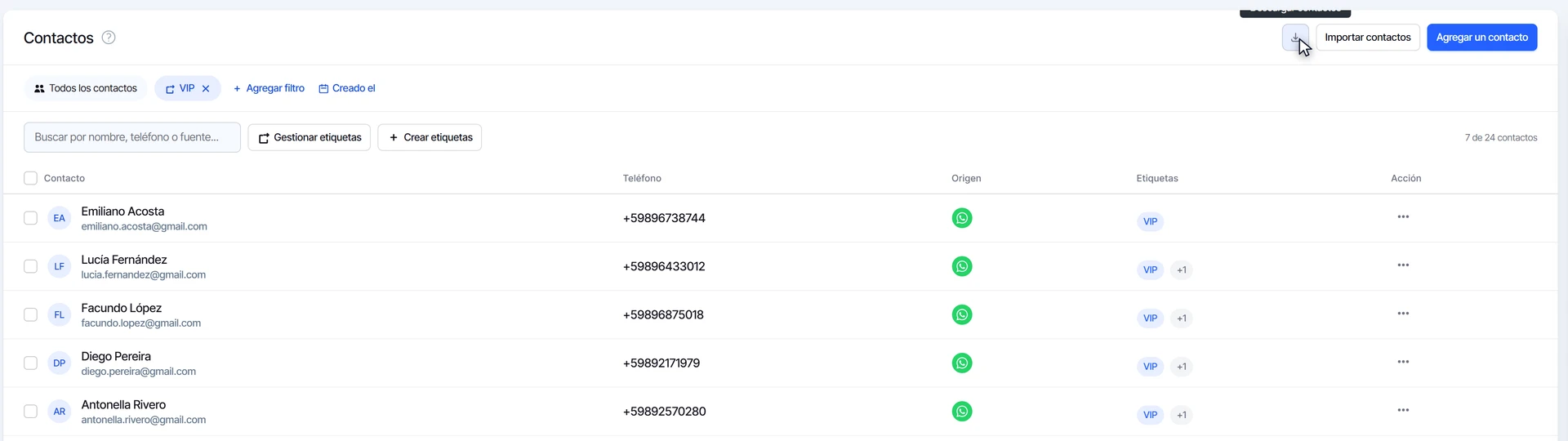Viewport: 1568px width, 441px height.
Task: Click the Origen column header
Action: (x=966, y=178)
